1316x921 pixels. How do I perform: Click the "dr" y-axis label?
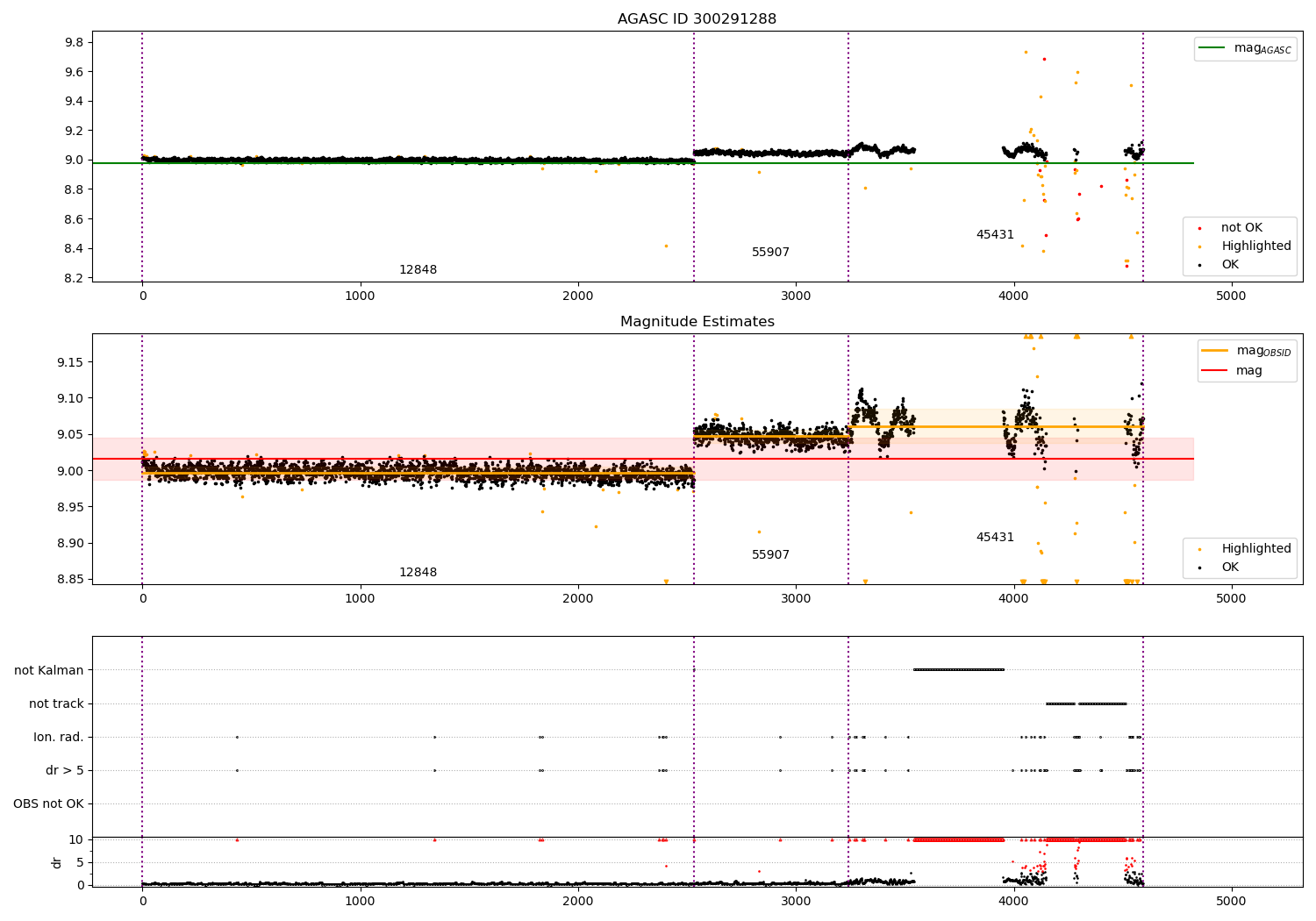point(57,862)
